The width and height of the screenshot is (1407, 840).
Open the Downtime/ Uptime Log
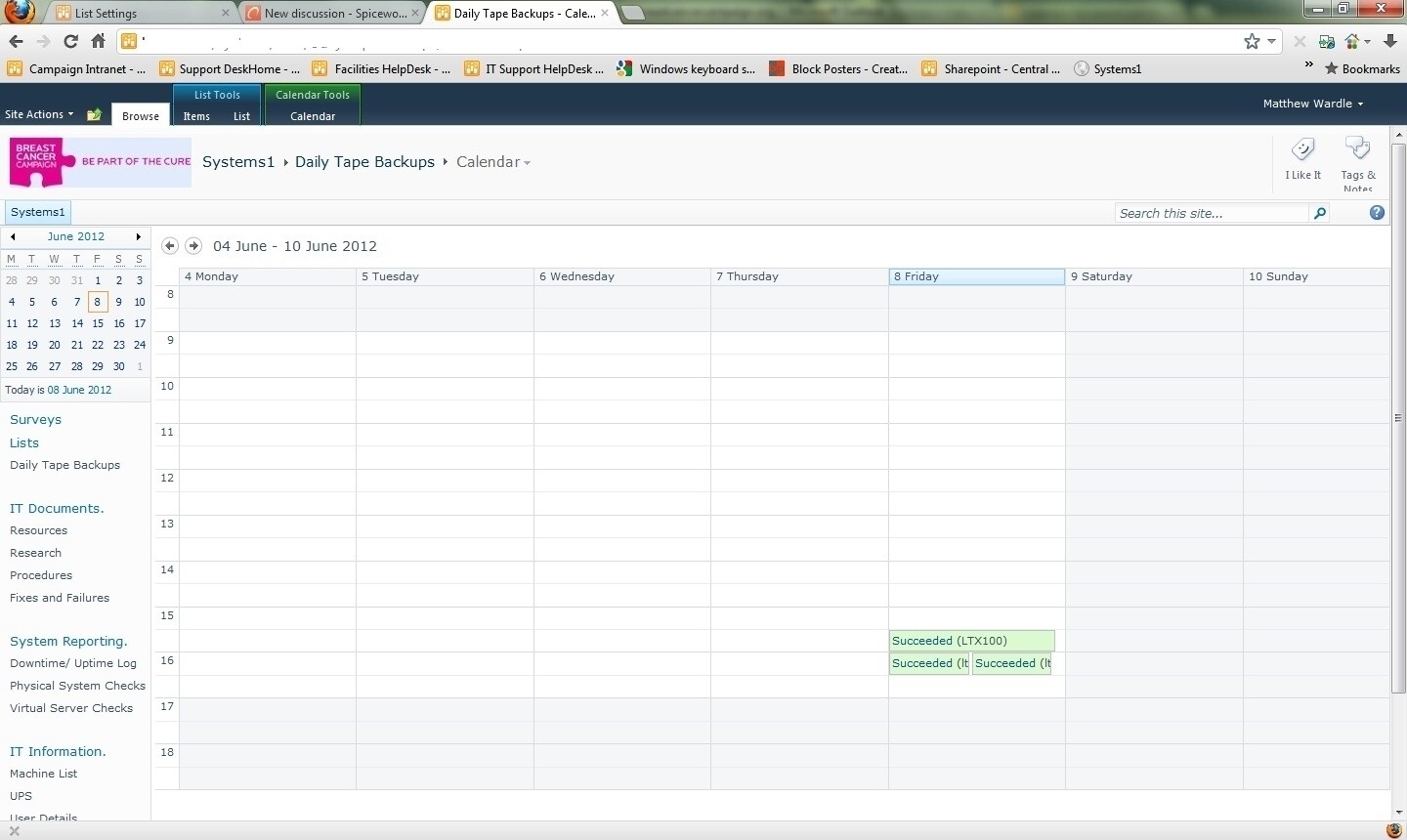coord(72,663)
